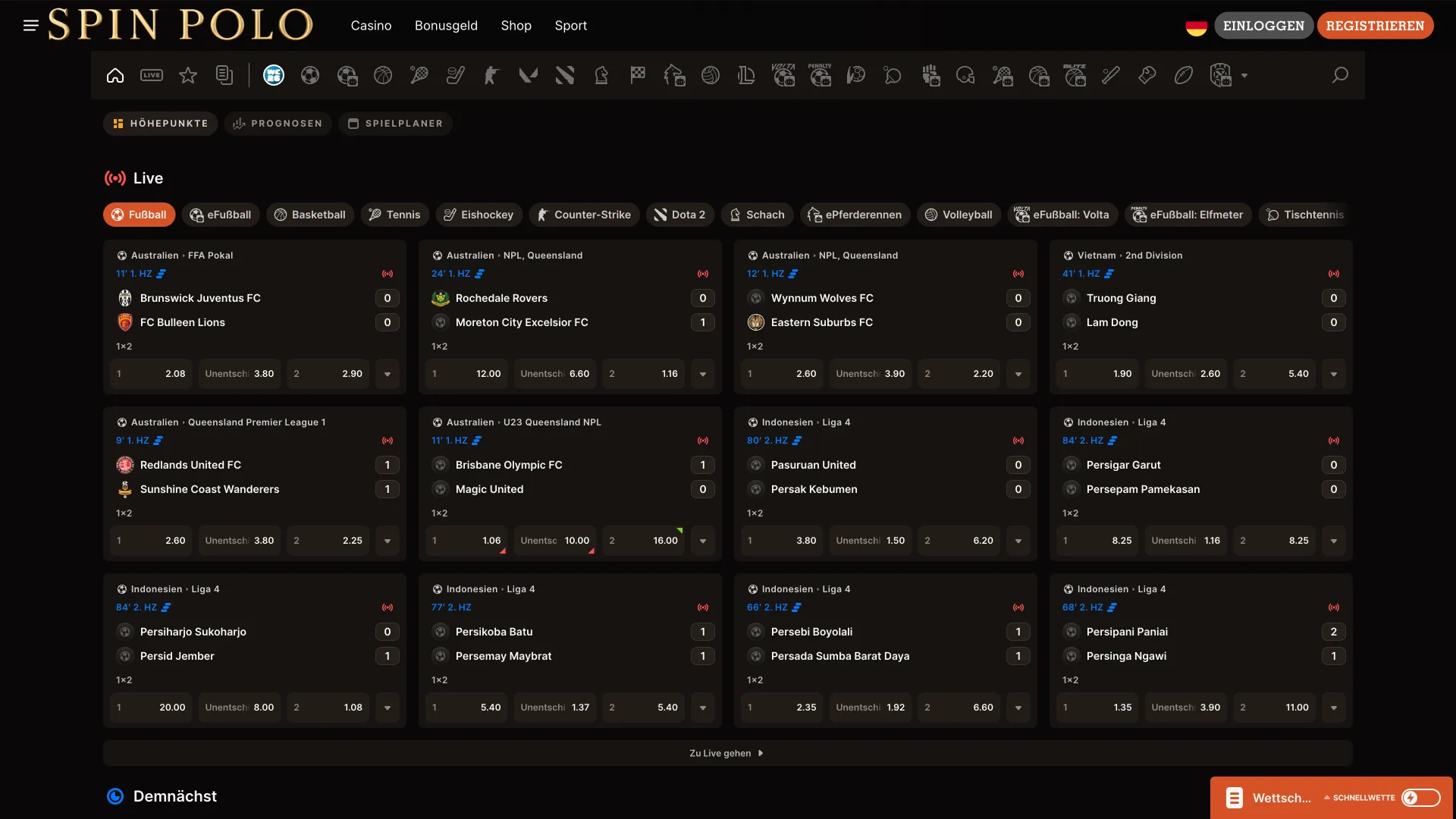Open the Casino menu item

click(x=371, y=26)
